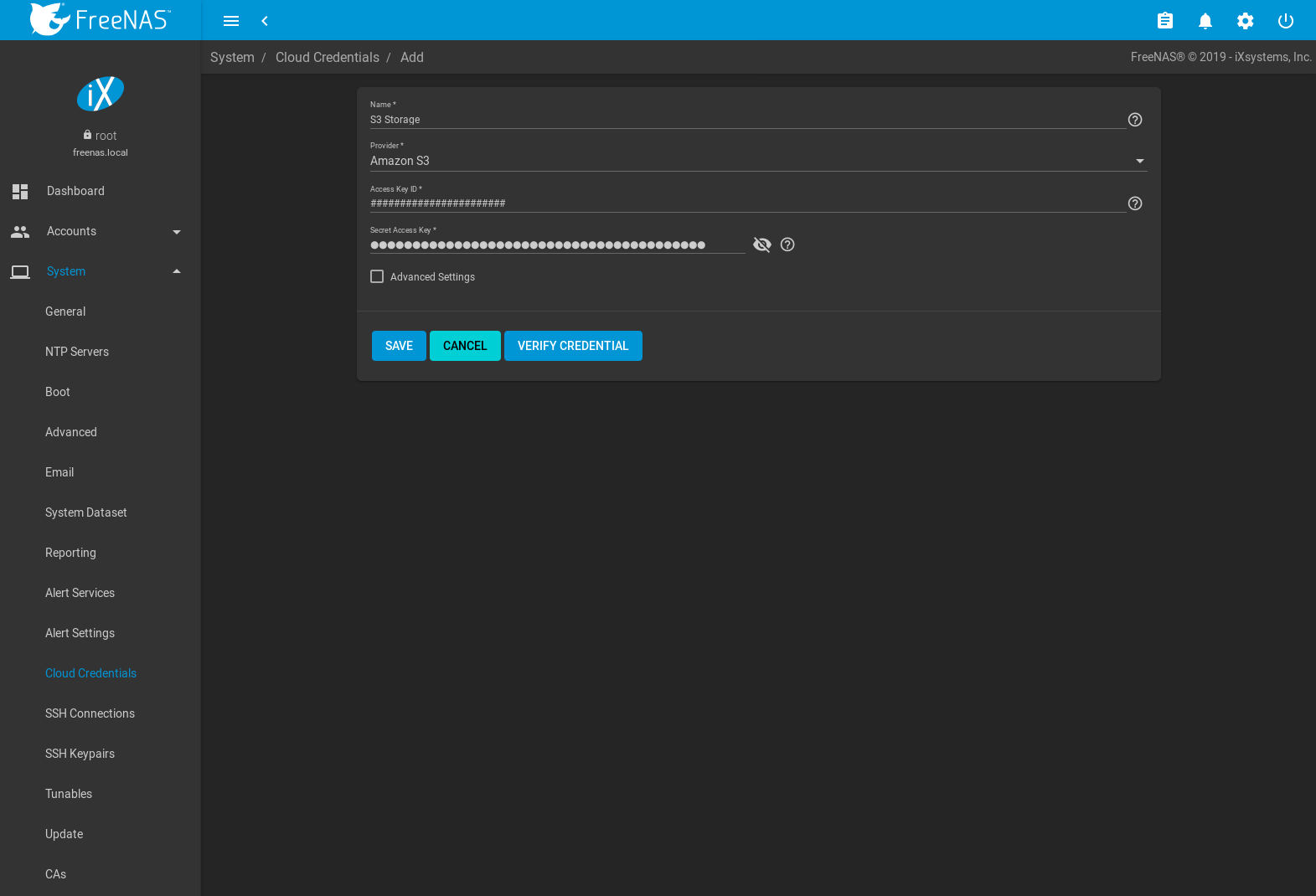Click Add in breadcrumb

(x=412, y=57)
